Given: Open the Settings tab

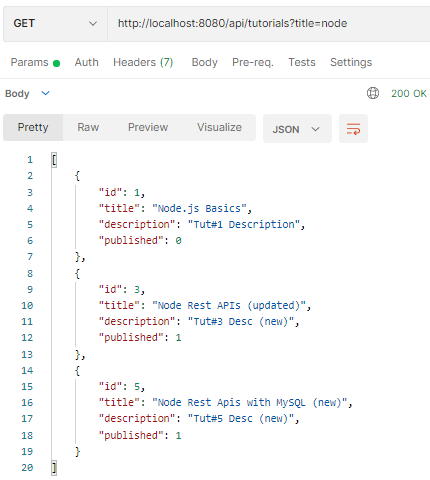Looking at the screenshot, I should coord(351,62).
